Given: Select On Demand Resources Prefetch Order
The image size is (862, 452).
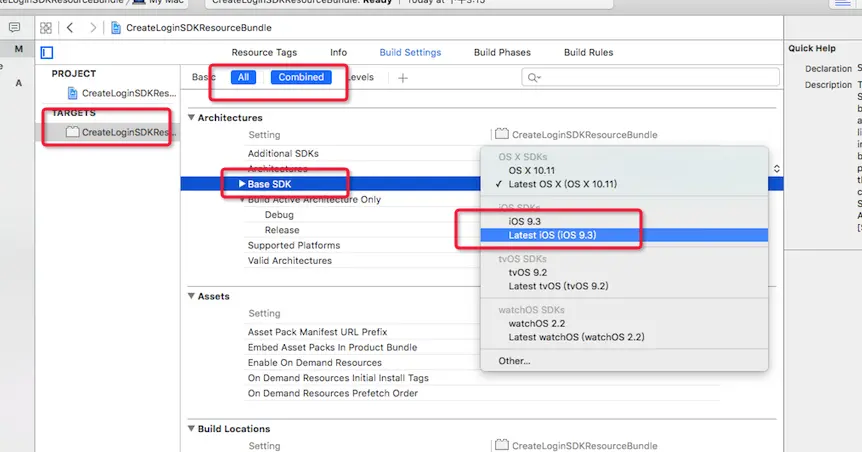Looking at the screenshot, I should point(333,394).
